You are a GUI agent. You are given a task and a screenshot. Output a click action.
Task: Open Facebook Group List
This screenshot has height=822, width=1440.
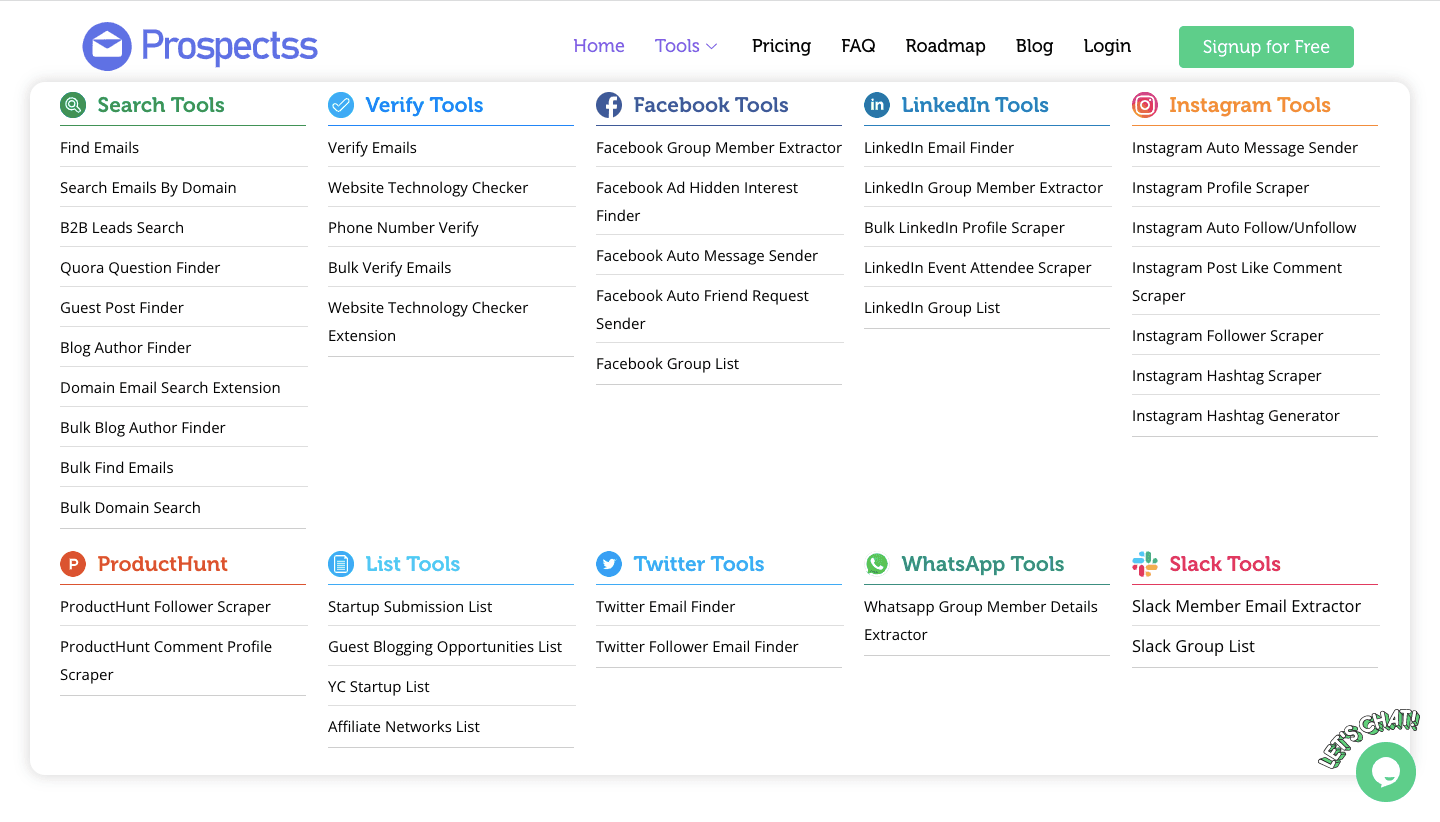click(x=667, y=364)
